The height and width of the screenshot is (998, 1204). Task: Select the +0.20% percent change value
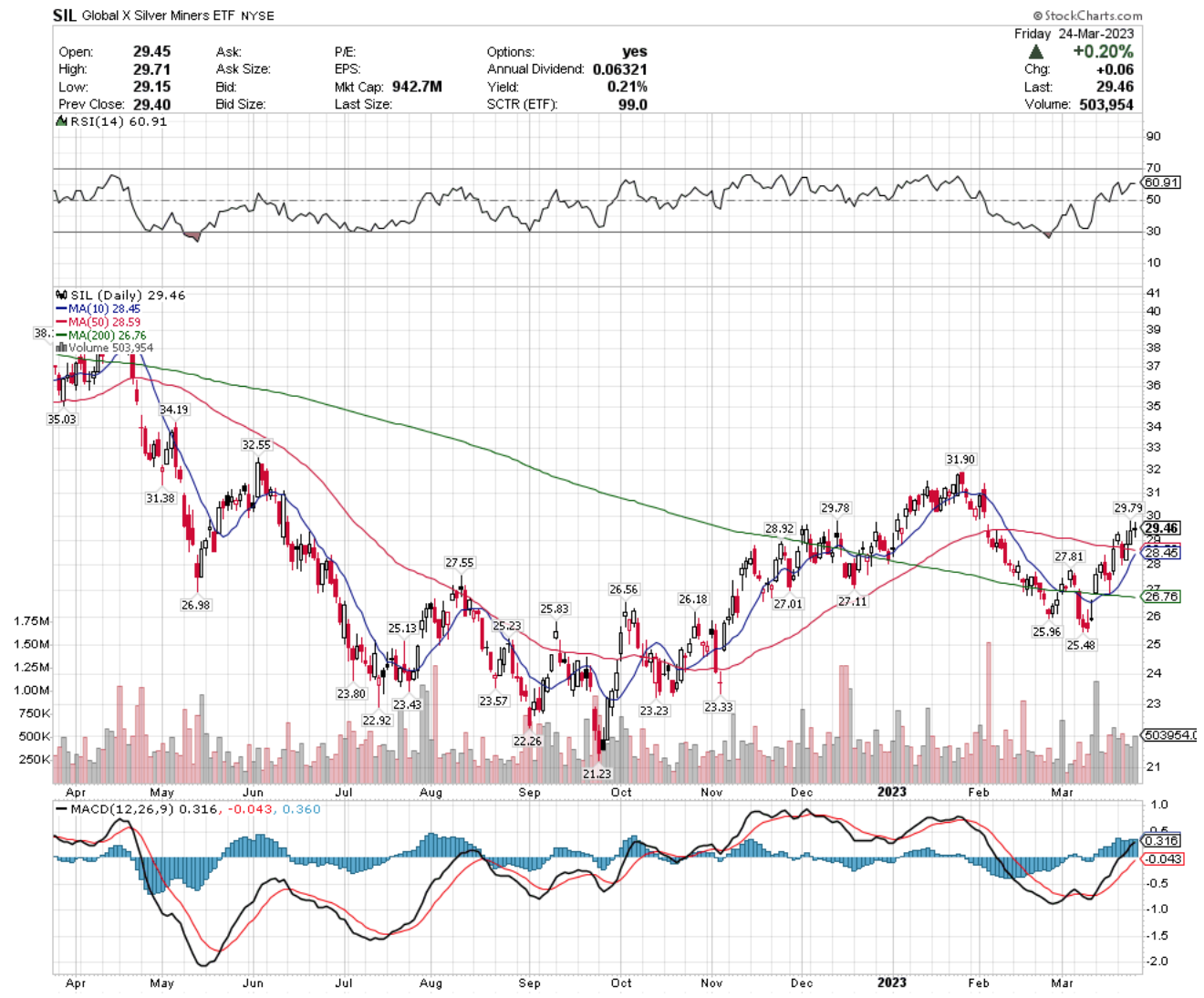pyautogui.click(x=1103, y=51)
